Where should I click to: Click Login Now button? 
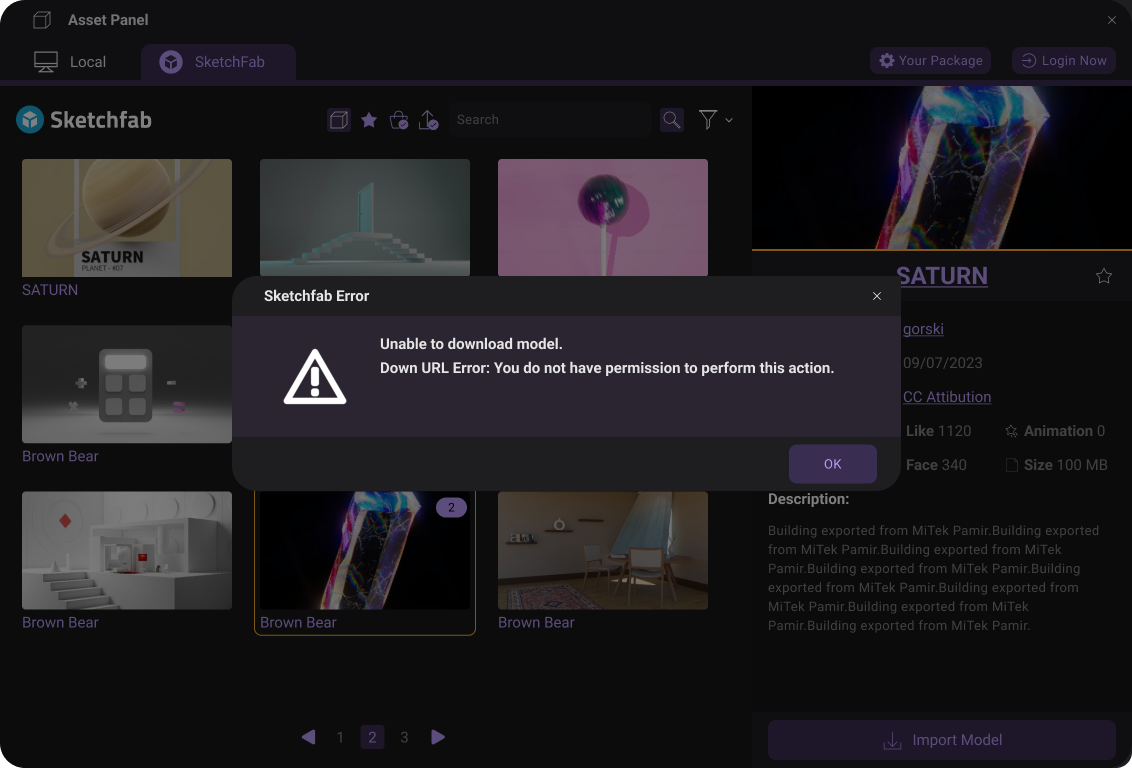1064,61
